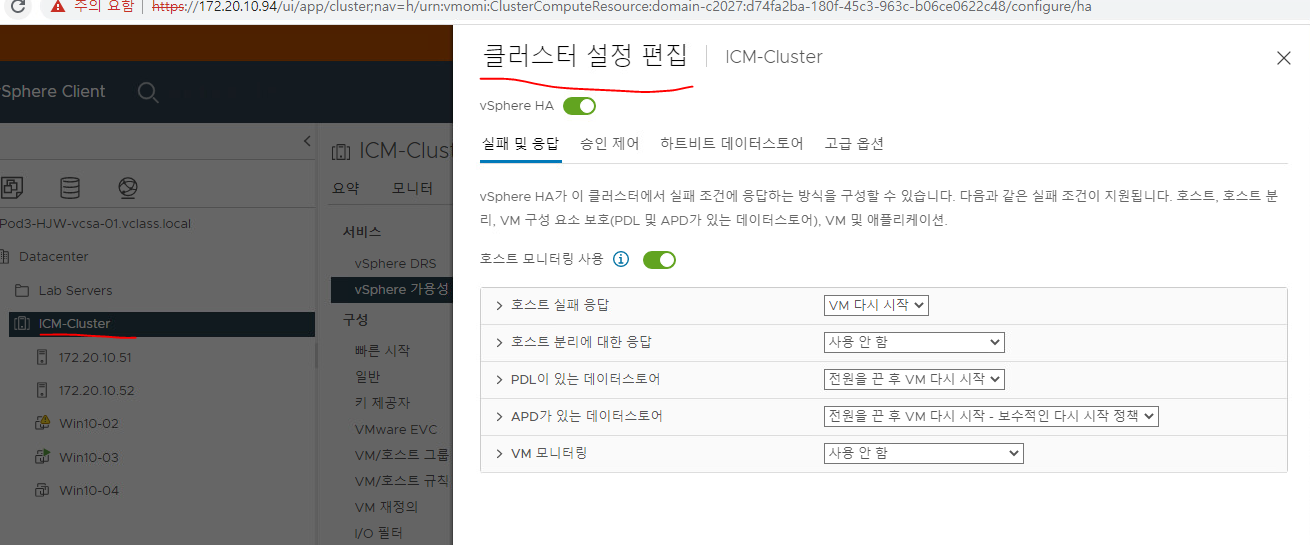Click the VM icon beside Win10-04
The height and width of the screenshot is (545, 1310).
click(x=42, y=490)
